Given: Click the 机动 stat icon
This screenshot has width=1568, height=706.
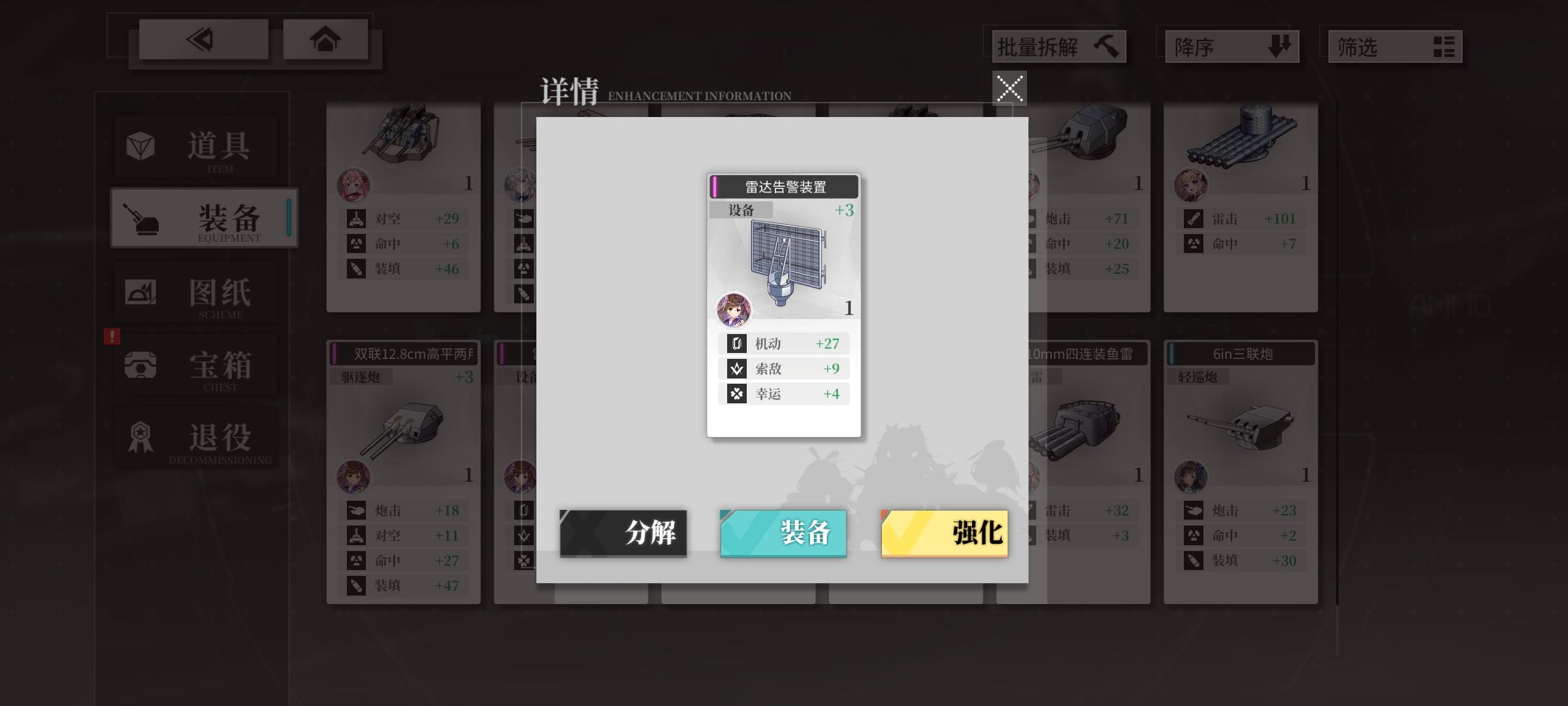Looking at the screenshot, I should click(x=736, y=344).
